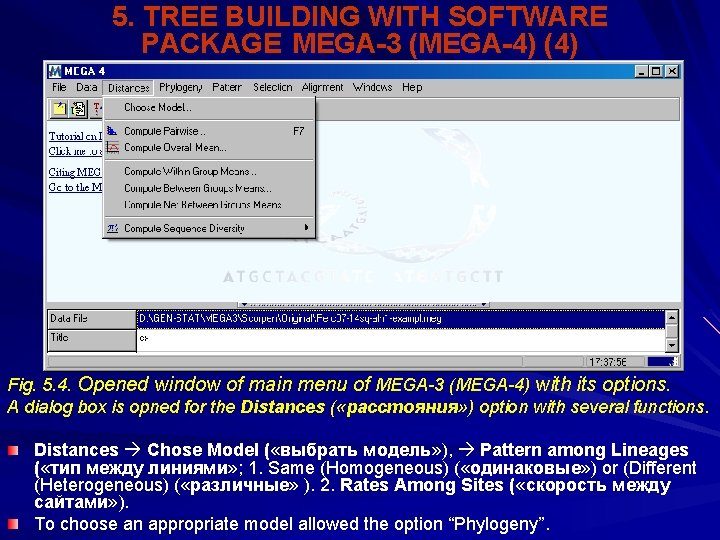720x540 pixels.
Task: Click the yellow note toolbar icon
Action: coord(59,109)
